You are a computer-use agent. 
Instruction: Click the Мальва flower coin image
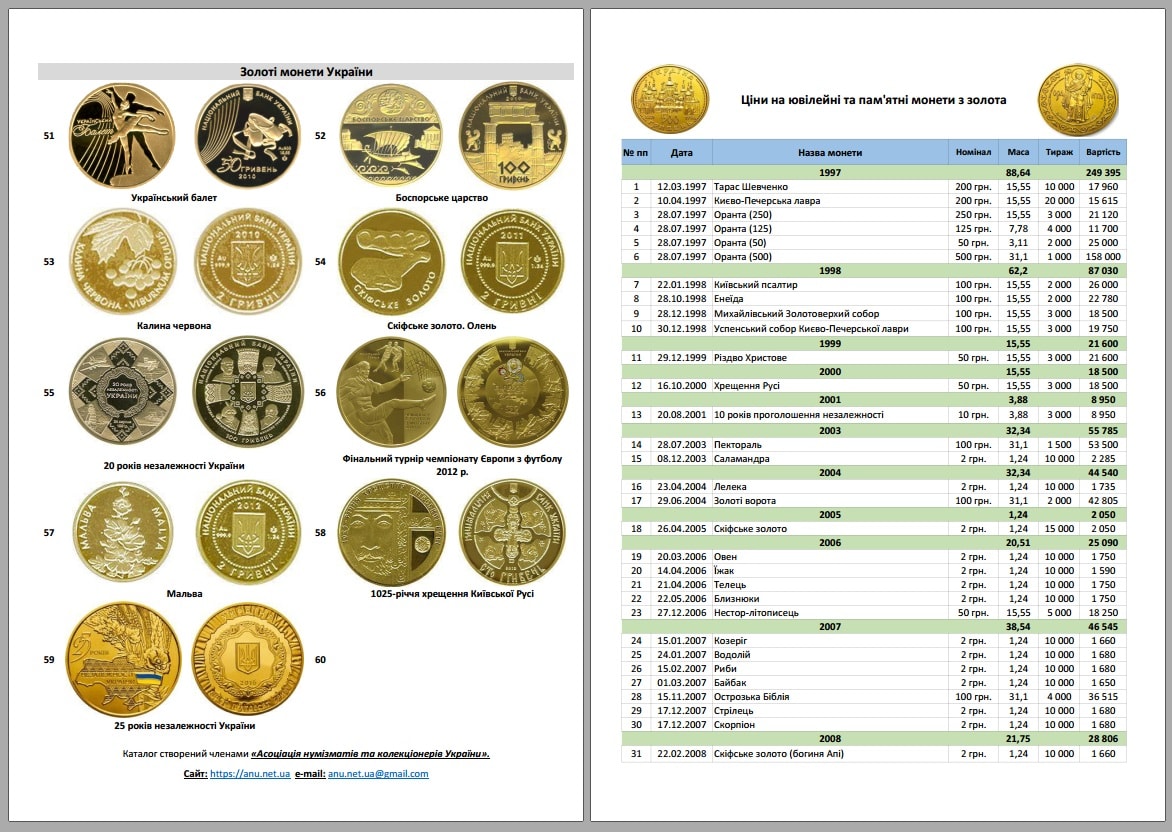click(122, 532)
